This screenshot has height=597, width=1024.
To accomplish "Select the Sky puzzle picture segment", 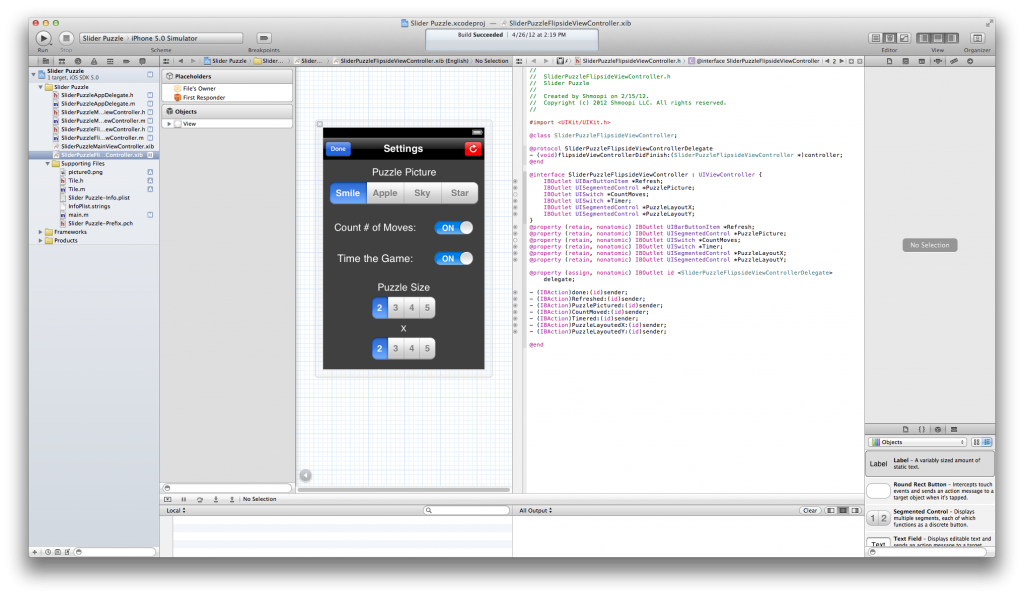I will point(423,193).
